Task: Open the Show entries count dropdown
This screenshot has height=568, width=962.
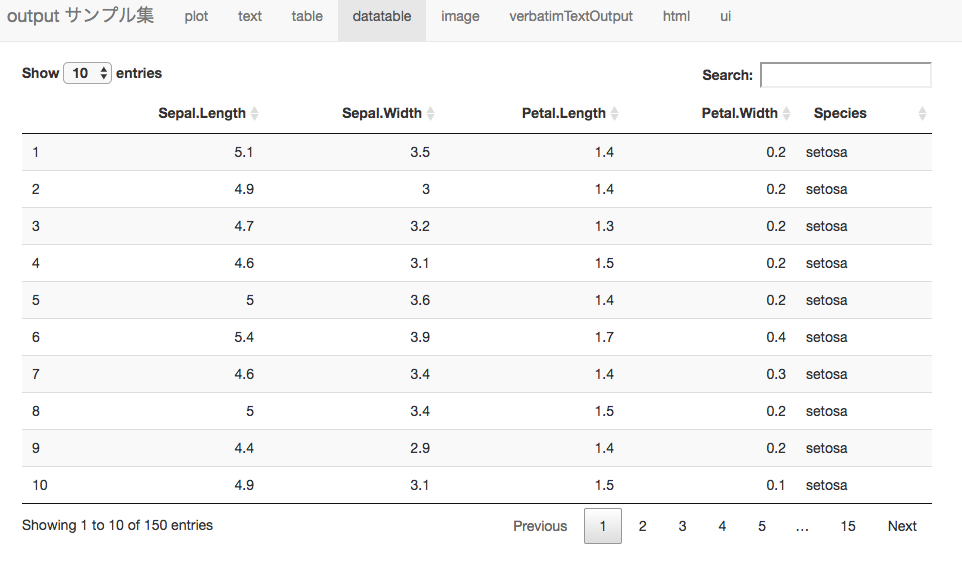Action: (87, 74)
